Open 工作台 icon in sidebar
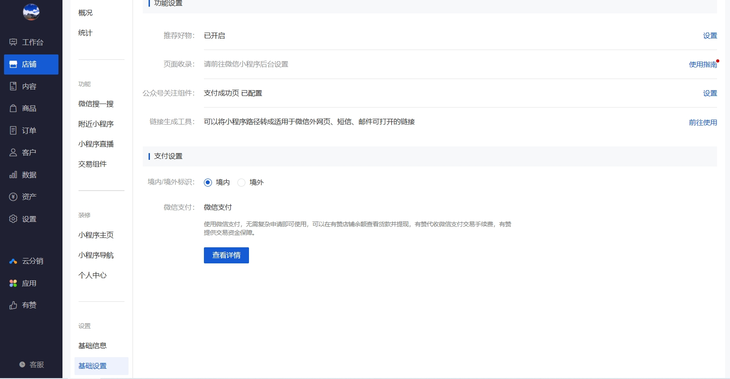This screenshot has height=379, width=730. coord(13,42)
